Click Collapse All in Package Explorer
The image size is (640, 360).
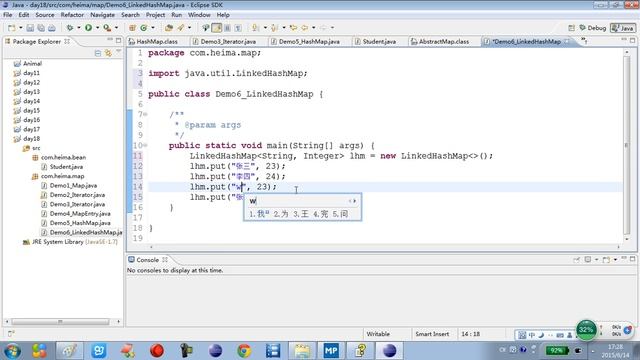point(98,53)
